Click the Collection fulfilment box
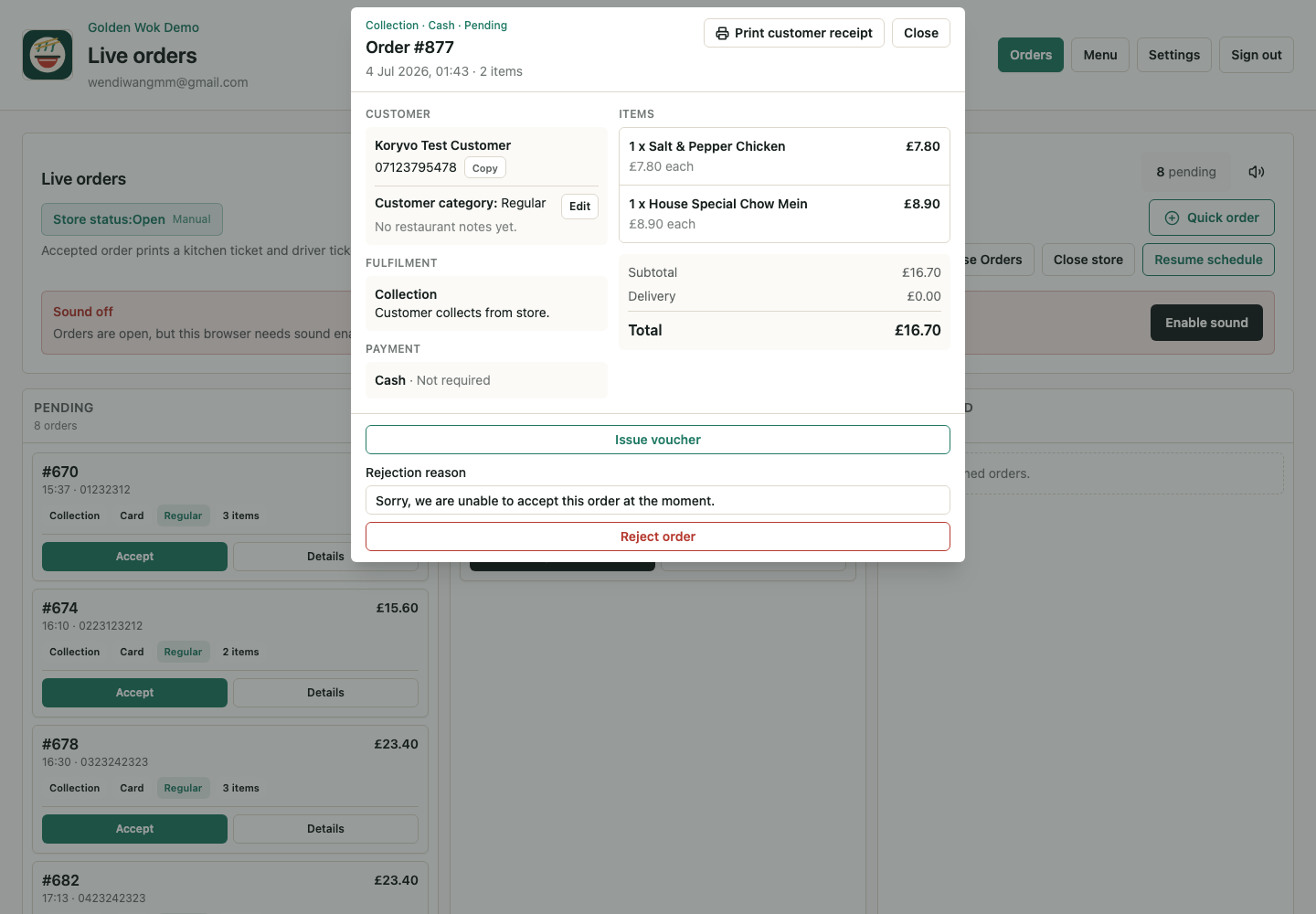The width and height of the screenshot is (1316, 914). pyautogui.click(x=486, y=303)
